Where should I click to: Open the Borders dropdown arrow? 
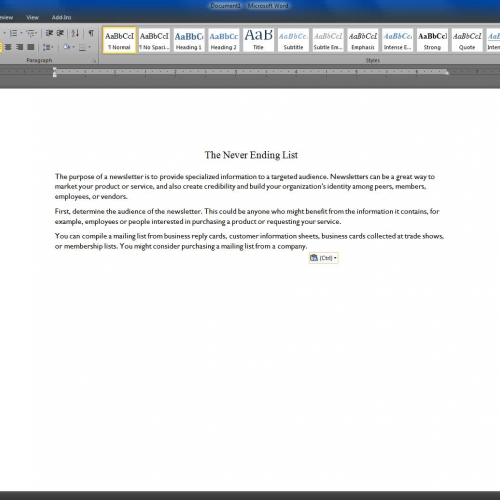89,47
